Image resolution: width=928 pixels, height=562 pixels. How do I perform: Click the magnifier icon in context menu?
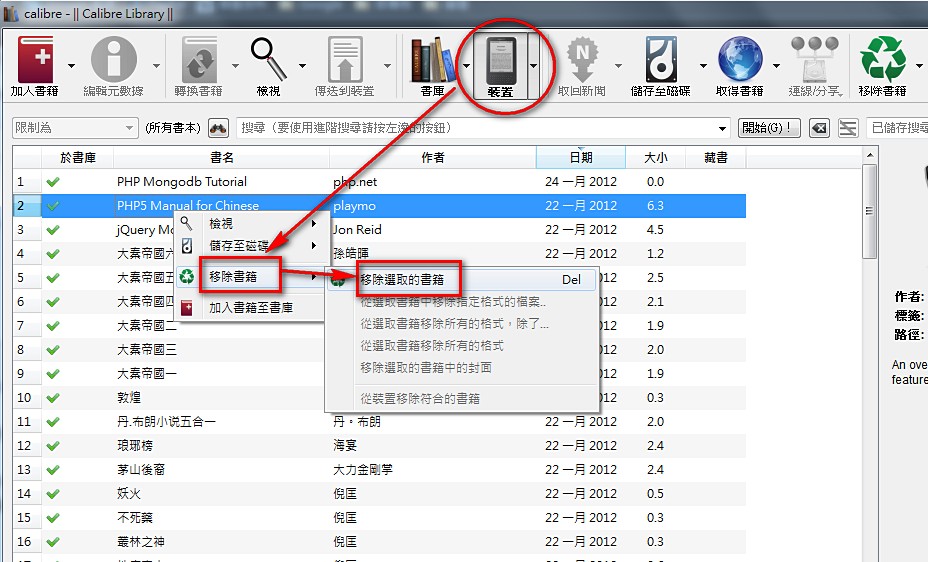(186, 223)
